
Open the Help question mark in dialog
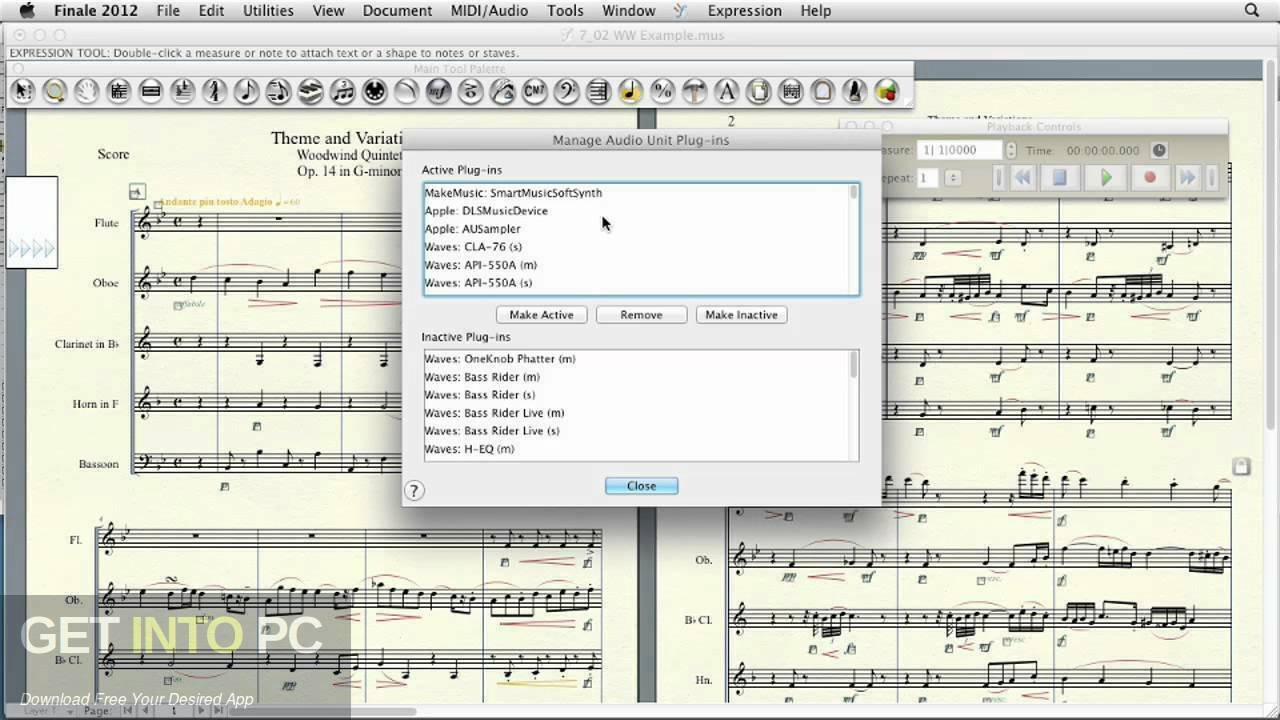(x=414, y=490)
